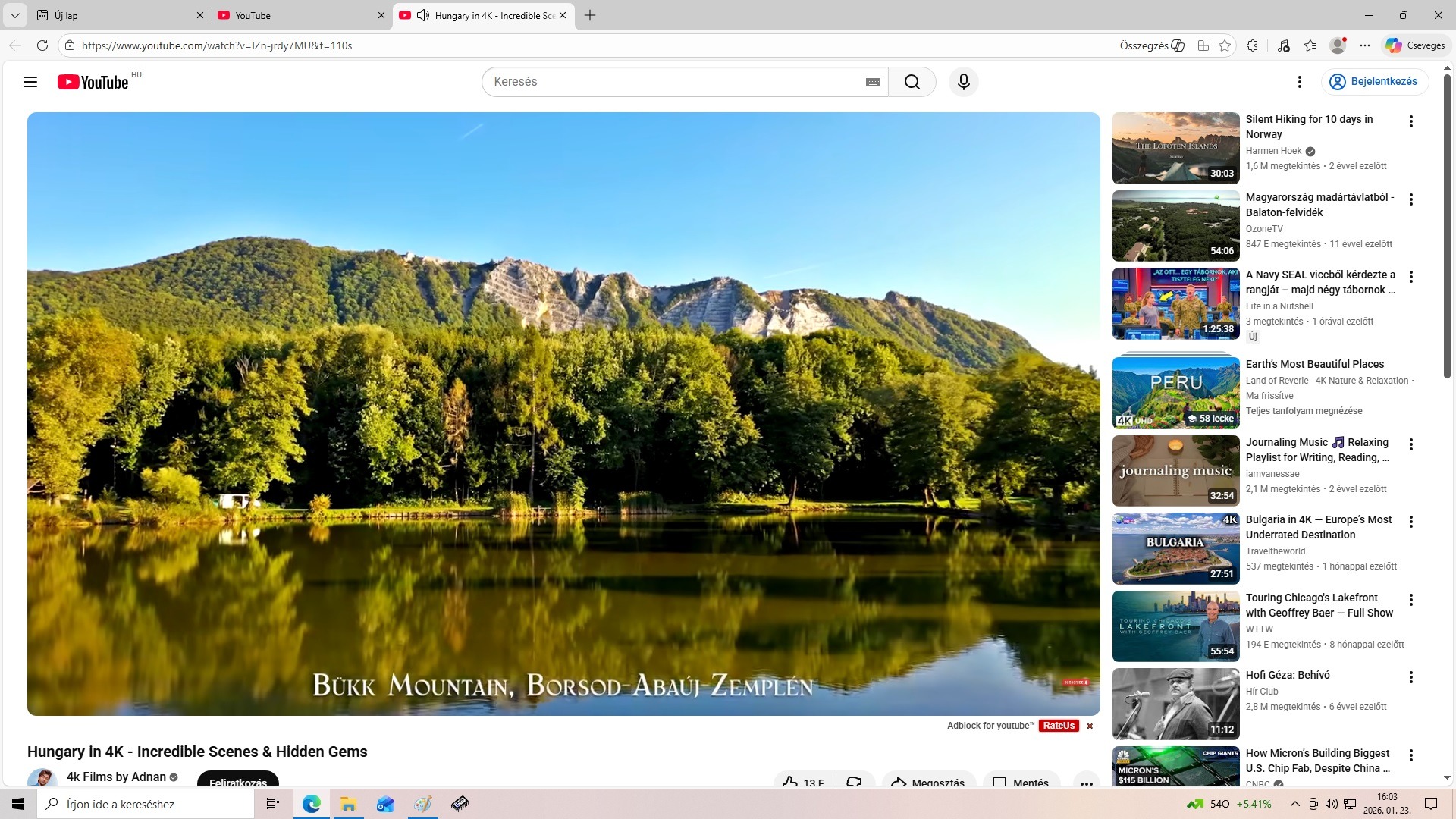Open YouTube settings three-dot menu
This screenshot has width=1456, height=819.
[1299, 82]
